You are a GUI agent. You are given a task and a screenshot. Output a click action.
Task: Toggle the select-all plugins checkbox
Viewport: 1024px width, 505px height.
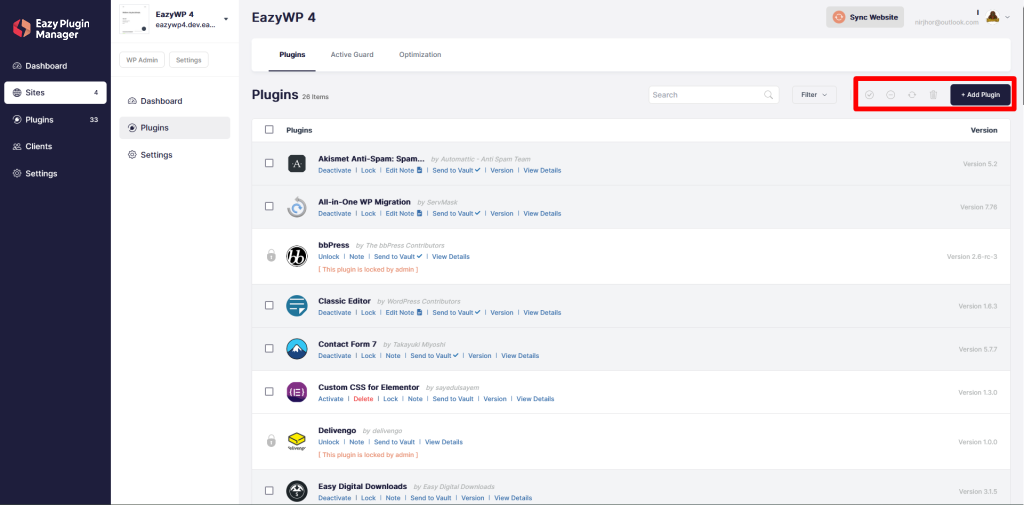[269, 129]
